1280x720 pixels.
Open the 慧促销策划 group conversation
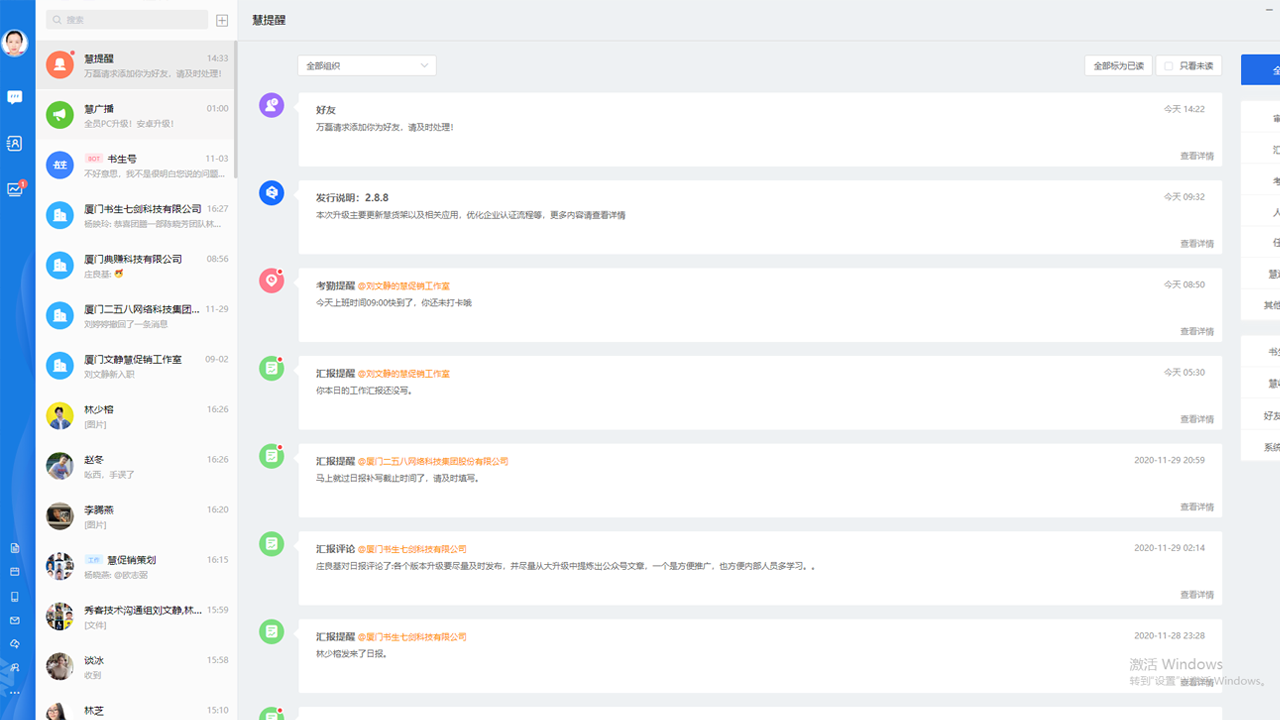tap(137, 566)
